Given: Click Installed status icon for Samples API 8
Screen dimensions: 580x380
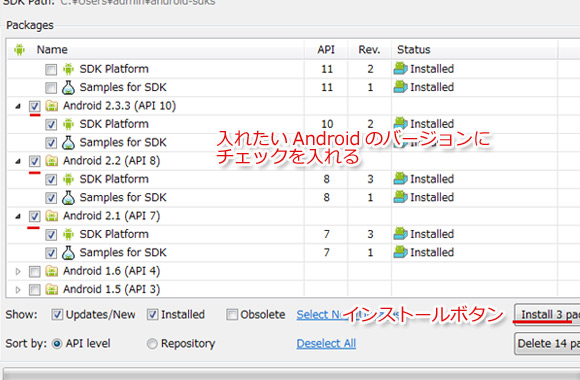Looking at the screenshot, I should (401, 197).
